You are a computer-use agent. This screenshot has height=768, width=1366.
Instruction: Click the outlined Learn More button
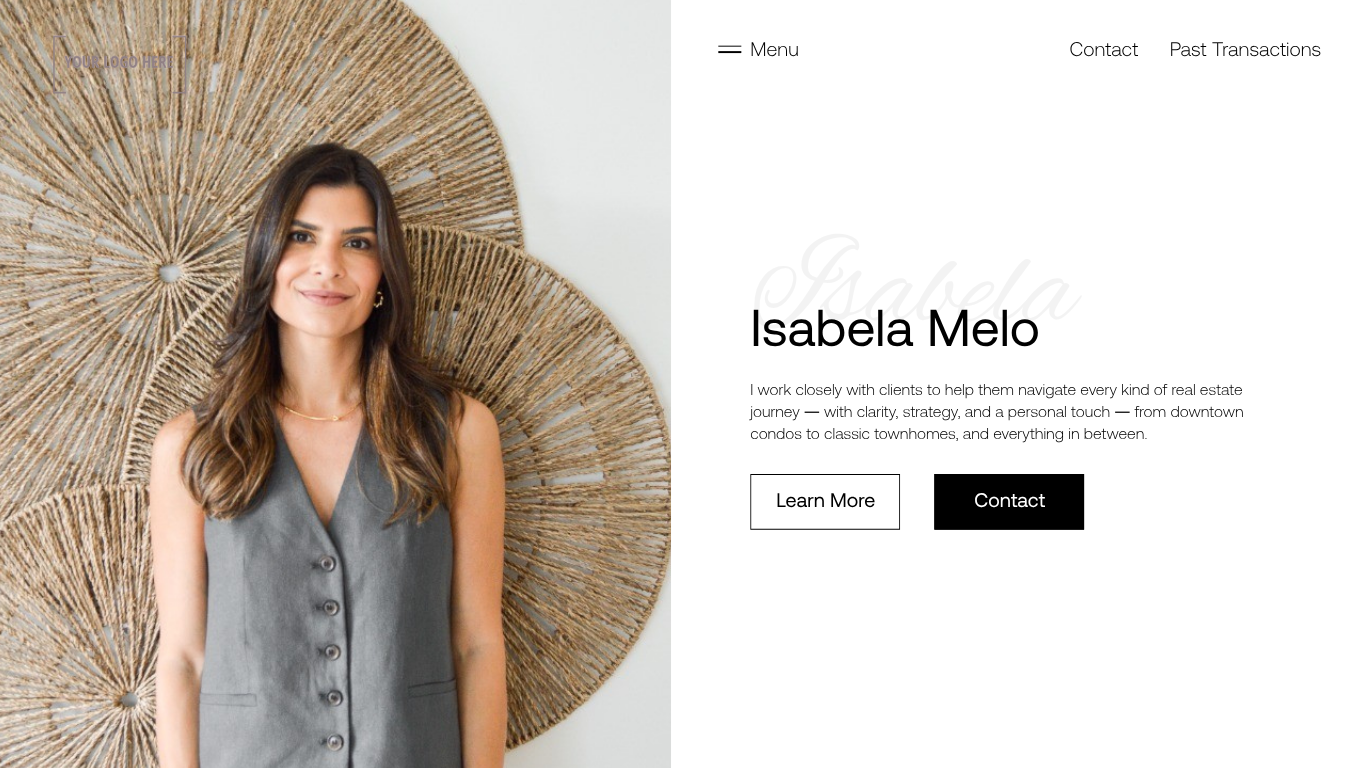click(x=825, y=502)
